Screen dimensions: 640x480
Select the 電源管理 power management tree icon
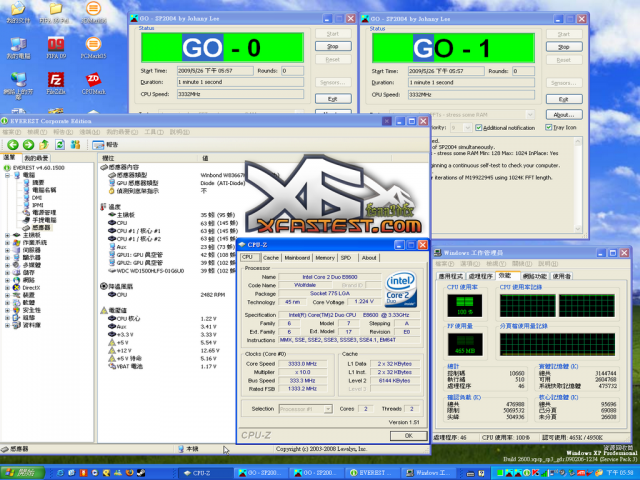pos(27,213)
